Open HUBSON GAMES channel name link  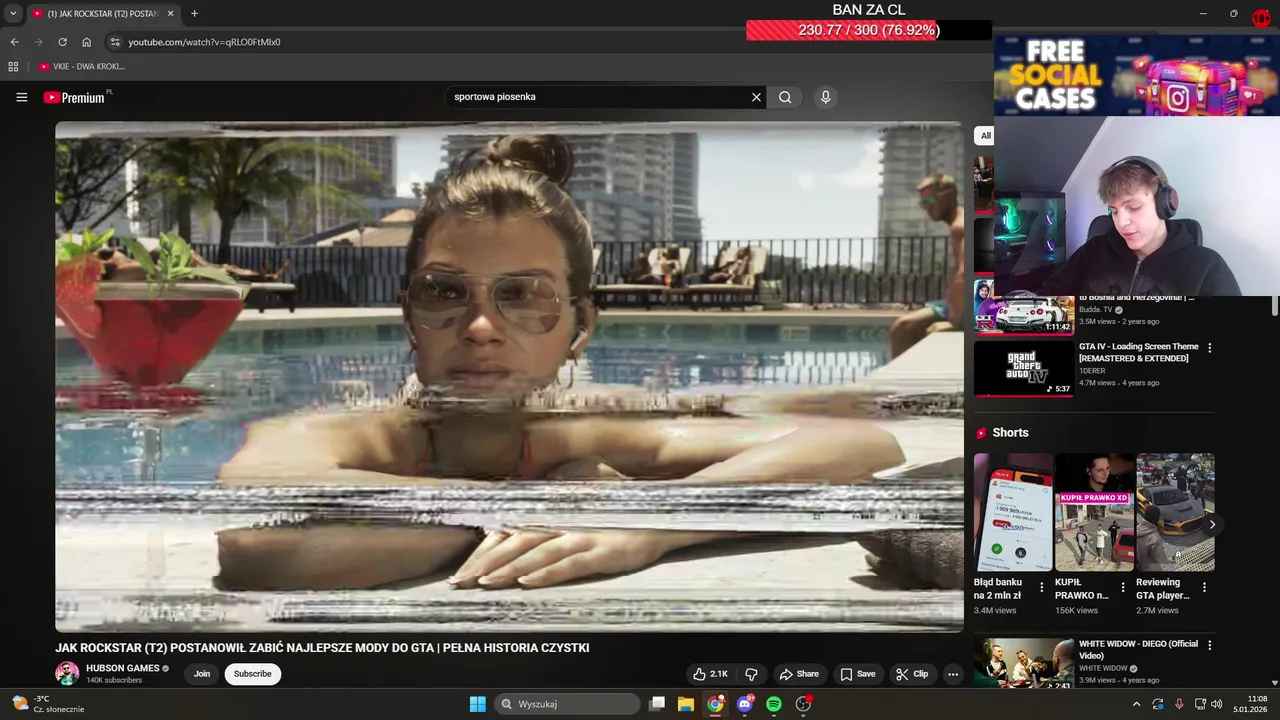tap(123, 668)
